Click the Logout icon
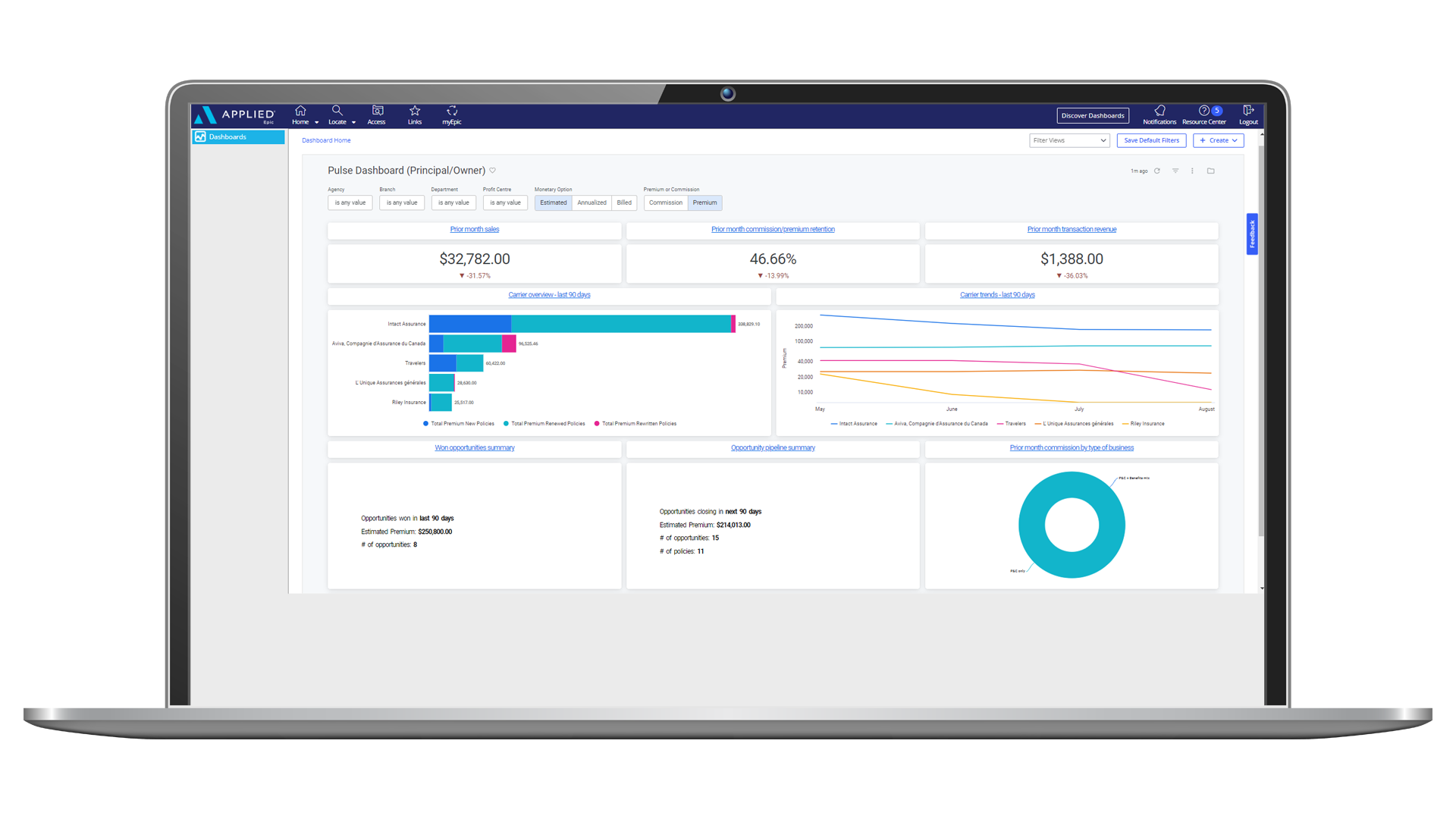 coord(1248,111)
